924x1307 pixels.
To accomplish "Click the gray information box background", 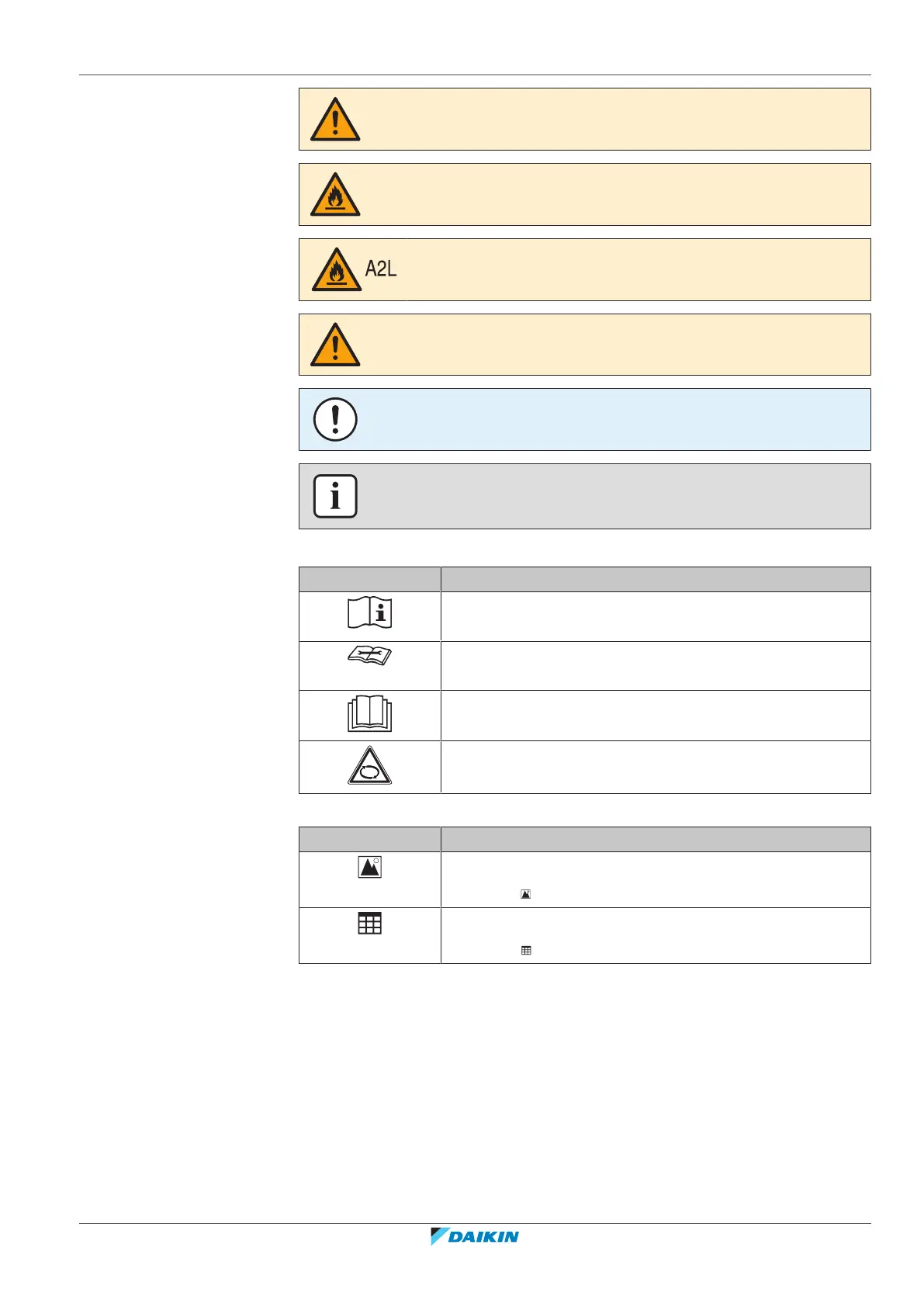I will (x=613, y=496).
